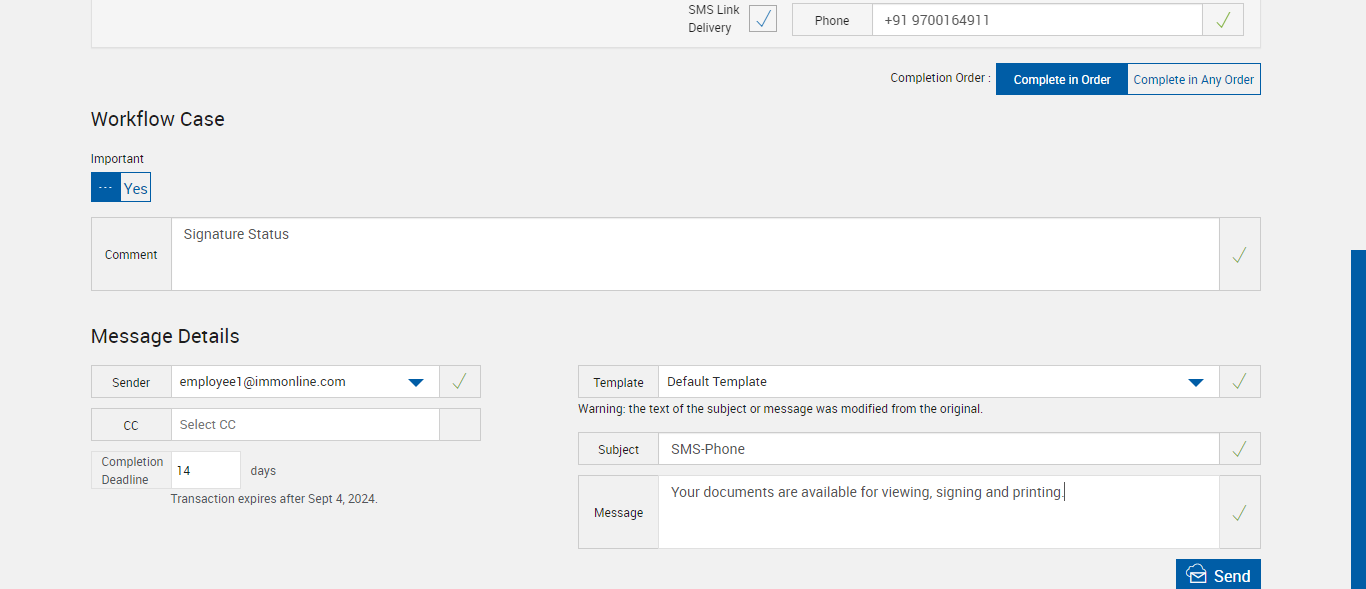This screenshot has width=1366, height=589.
Task: Click the envelope icon on Send button
Action: tap(1196, 575)
